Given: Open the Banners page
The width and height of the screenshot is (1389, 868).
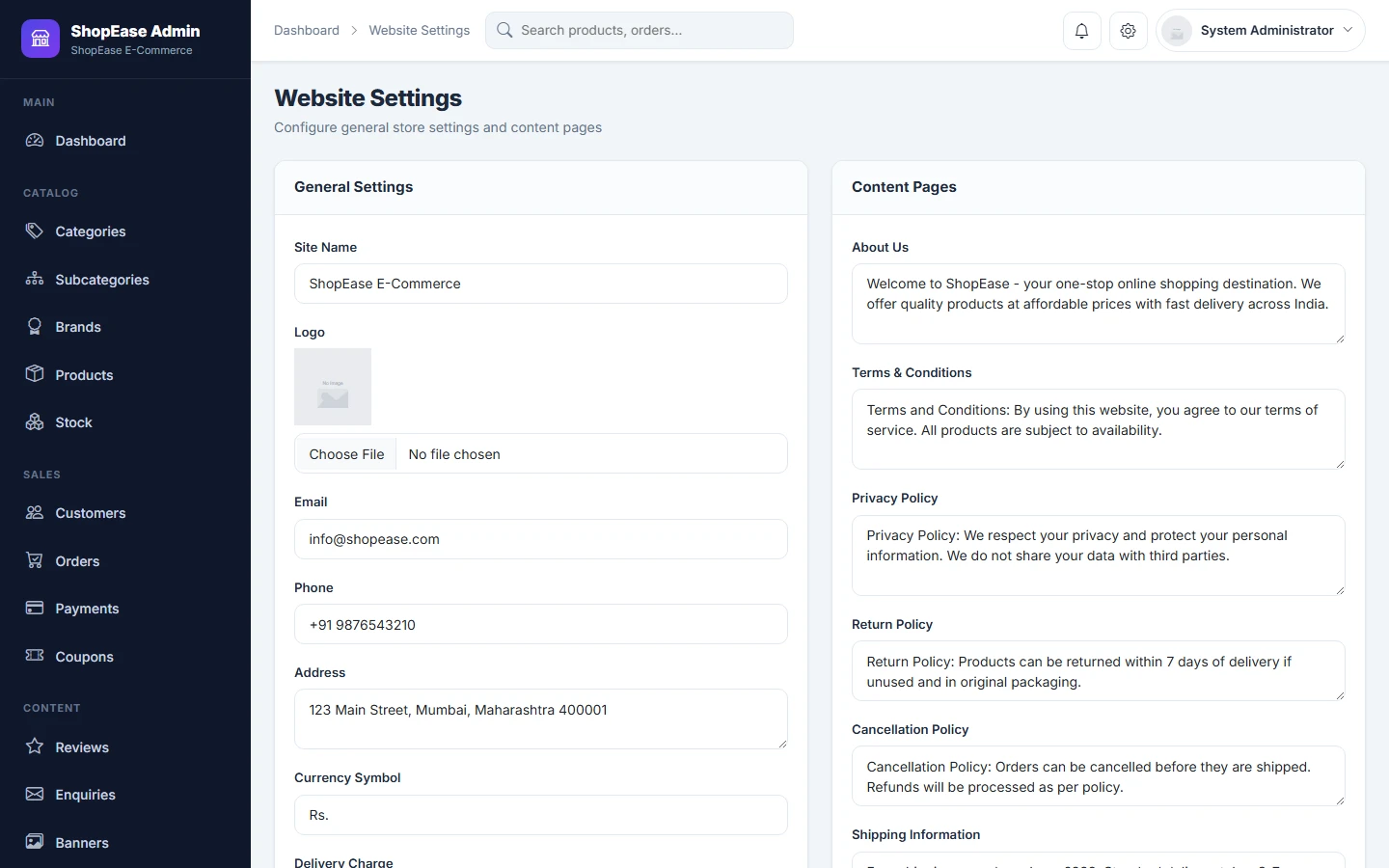Looking at the screenshot, I should [x=125, y=843].
